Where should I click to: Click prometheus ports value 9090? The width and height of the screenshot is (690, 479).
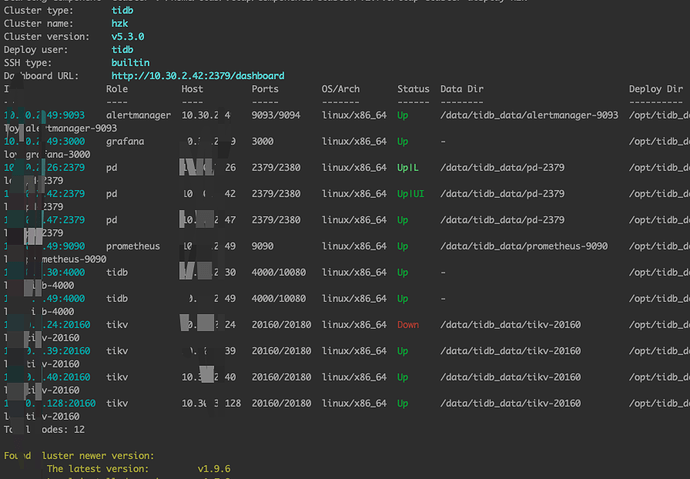click(x=262, y=246)
